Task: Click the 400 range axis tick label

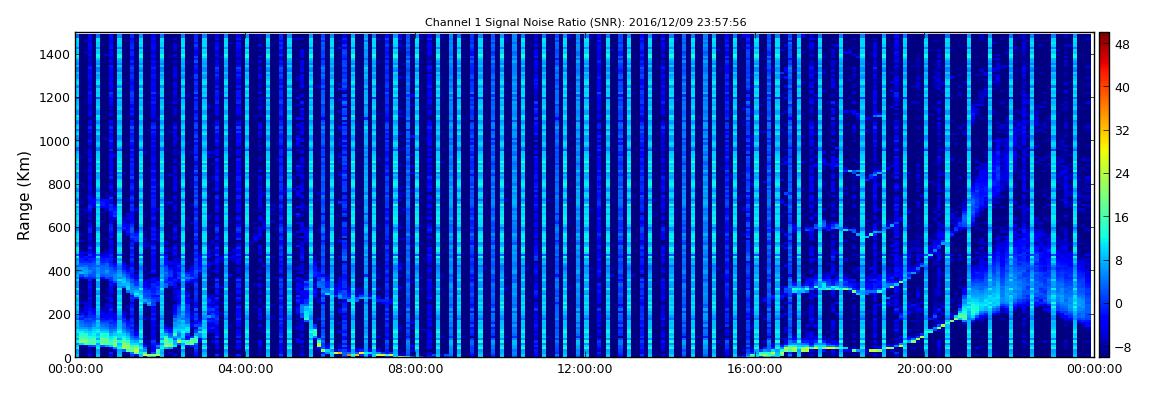Action: (59, 271)
